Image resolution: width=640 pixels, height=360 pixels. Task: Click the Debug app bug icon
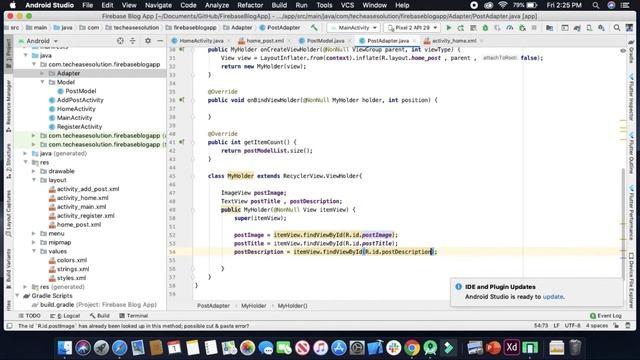point(485,28)
